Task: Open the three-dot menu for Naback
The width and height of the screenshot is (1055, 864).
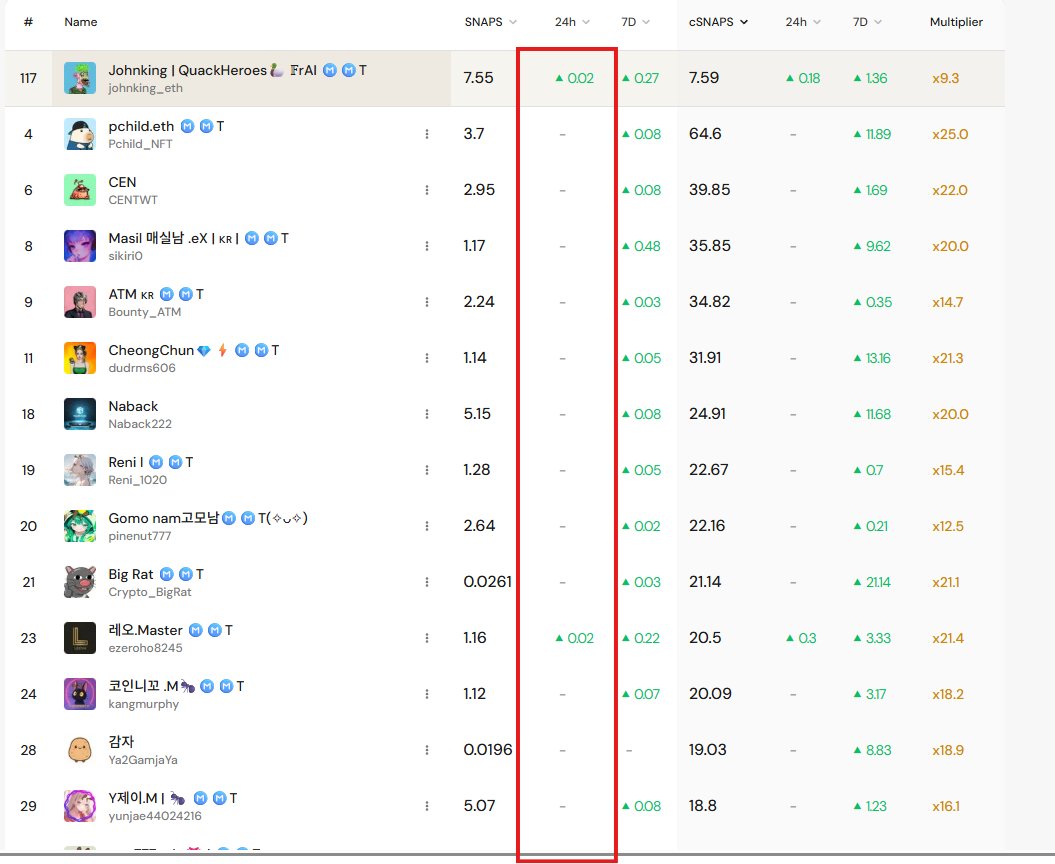Action: pos(427,414)
